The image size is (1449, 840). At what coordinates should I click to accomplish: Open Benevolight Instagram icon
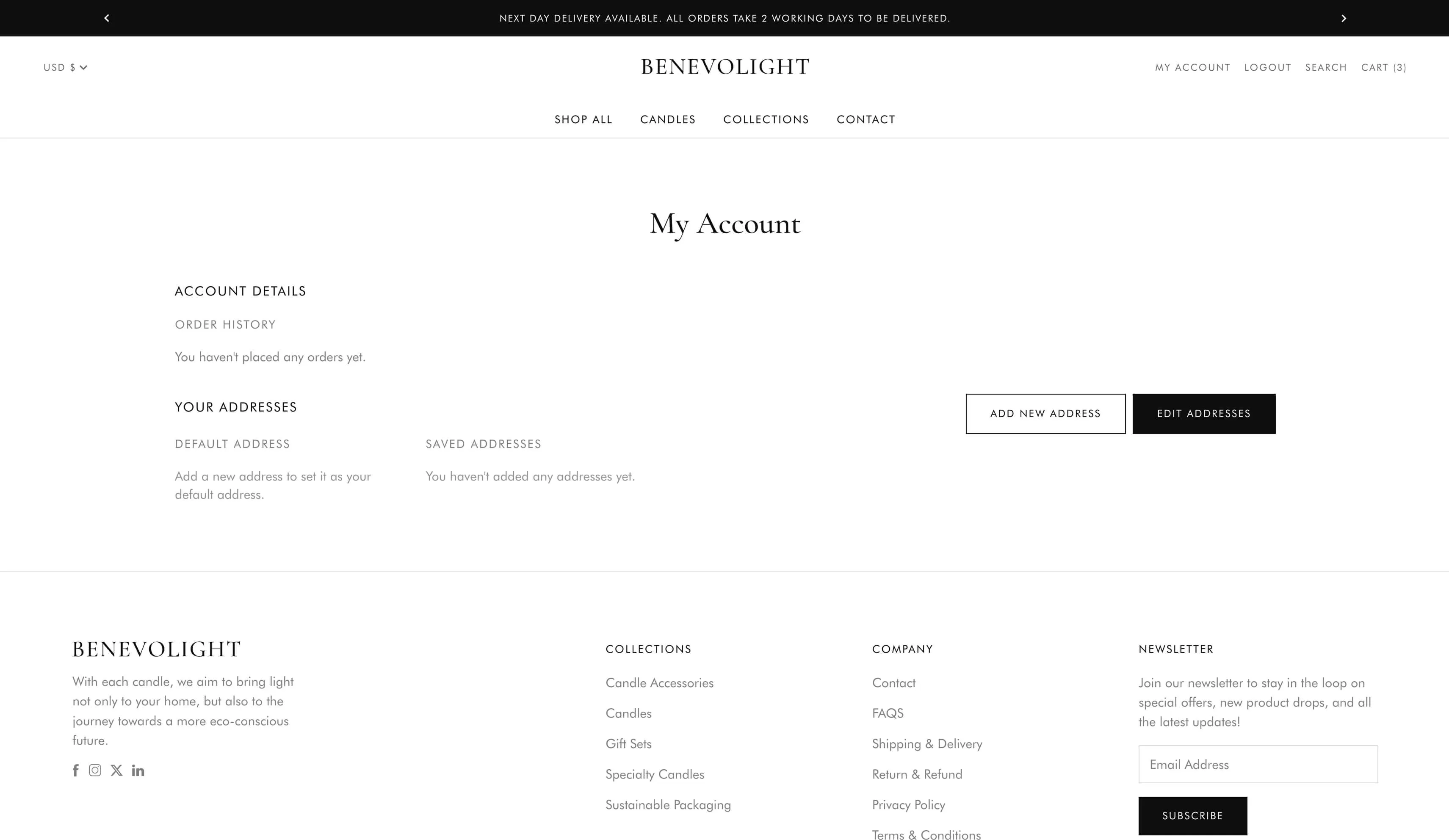95,771
